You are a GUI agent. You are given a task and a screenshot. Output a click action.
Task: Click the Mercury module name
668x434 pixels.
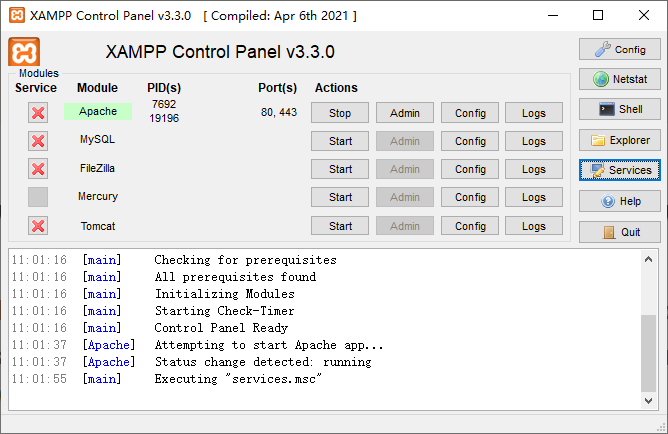(x=98, y=196)
